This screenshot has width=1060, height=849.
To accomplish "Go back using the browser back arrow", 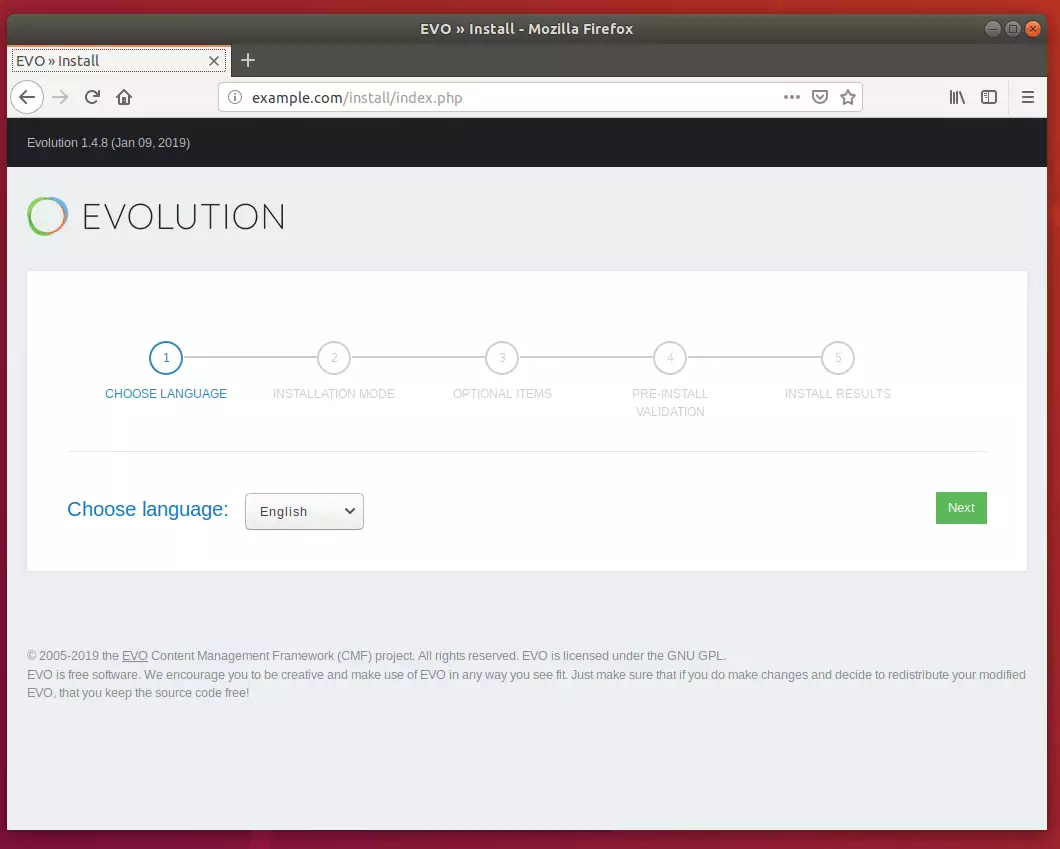I will coord(27,97).
